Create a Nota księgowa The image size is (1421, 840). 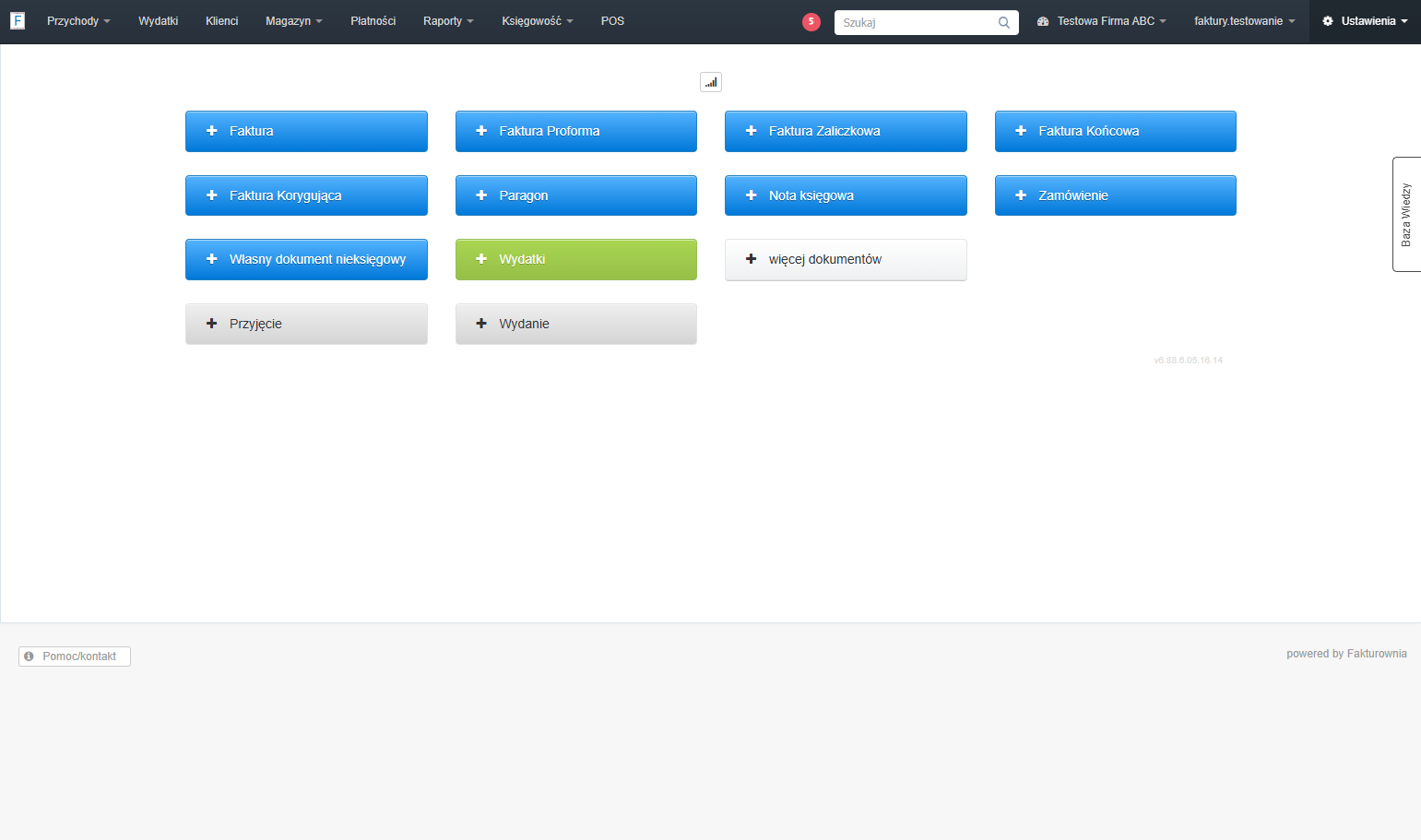[x=846, y=195]
